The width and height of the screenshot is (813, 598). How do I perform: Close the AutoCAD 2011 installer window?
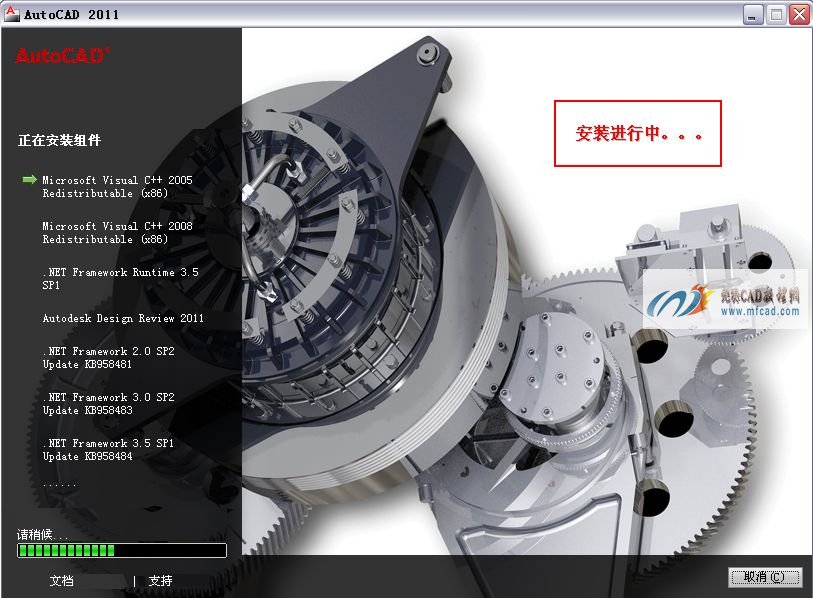pyautogui.click(x=799, y=15)
